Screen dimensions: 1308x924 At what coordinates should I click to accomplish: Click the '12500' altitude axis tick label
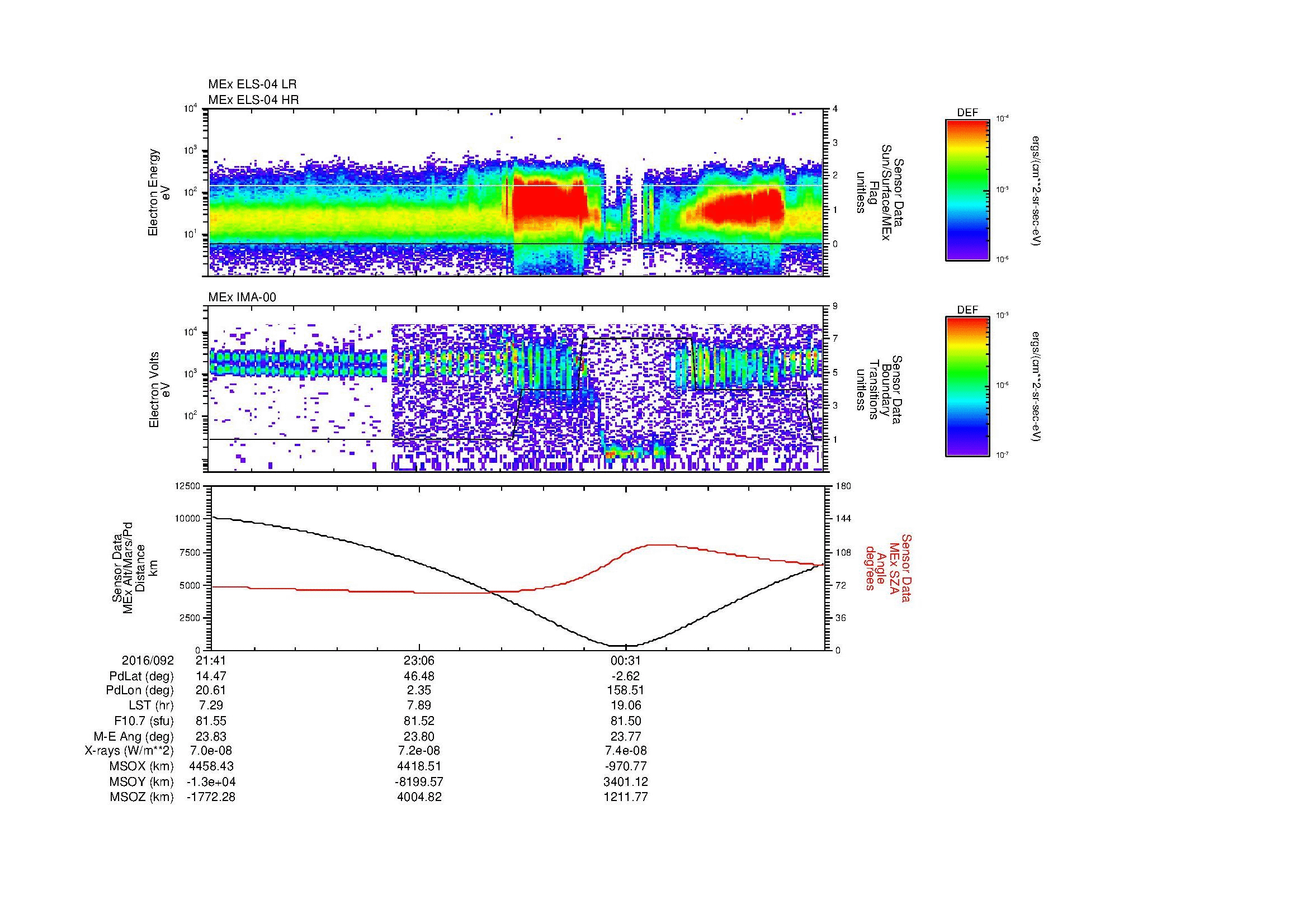pyautogui.click(x=187, y=486)
